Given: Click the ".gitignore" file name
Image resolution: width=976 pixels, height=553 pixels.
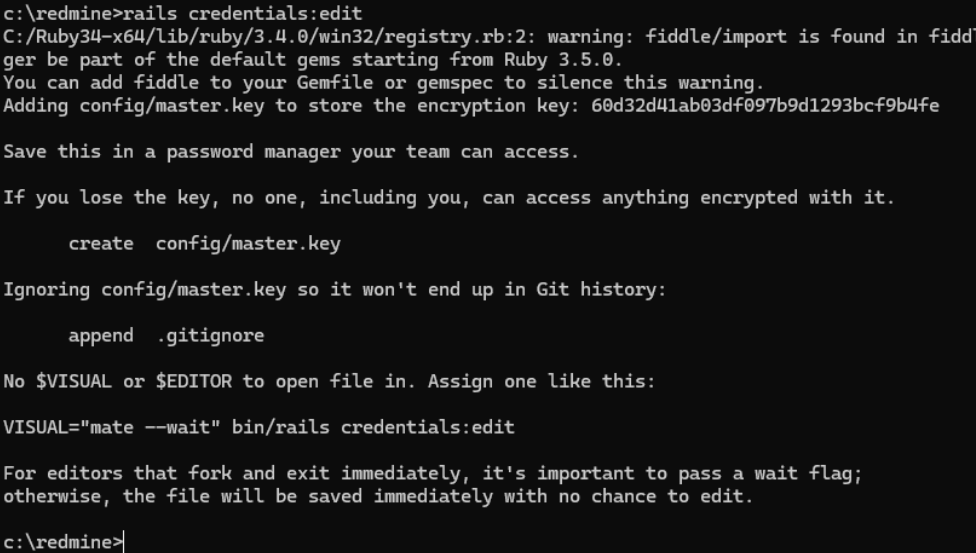Looking at the screenshot, I should click(x=210, y=335).
